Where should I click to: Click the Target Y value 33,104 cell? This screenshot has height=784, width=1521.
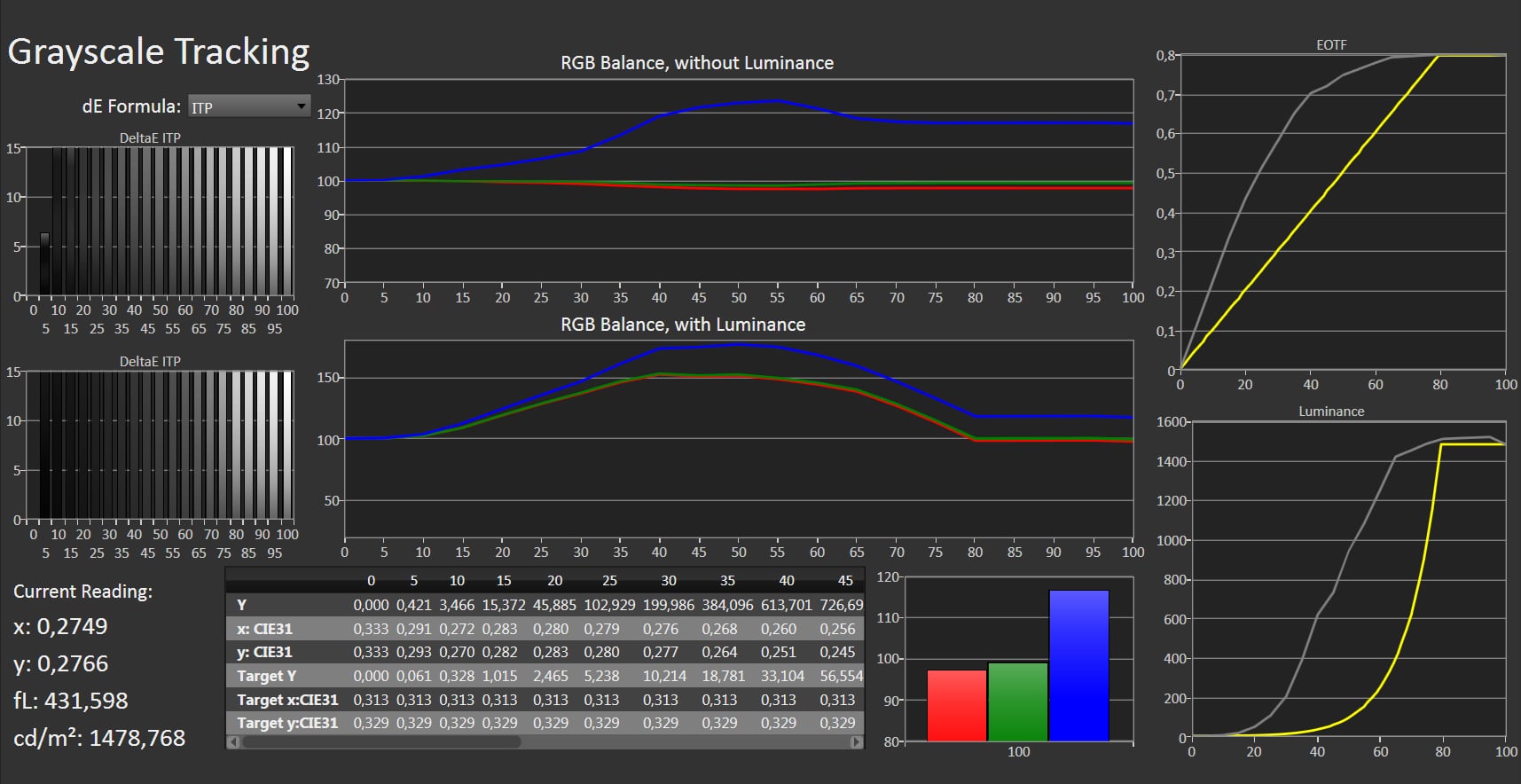pyautogui.click(x=783, y=676)
